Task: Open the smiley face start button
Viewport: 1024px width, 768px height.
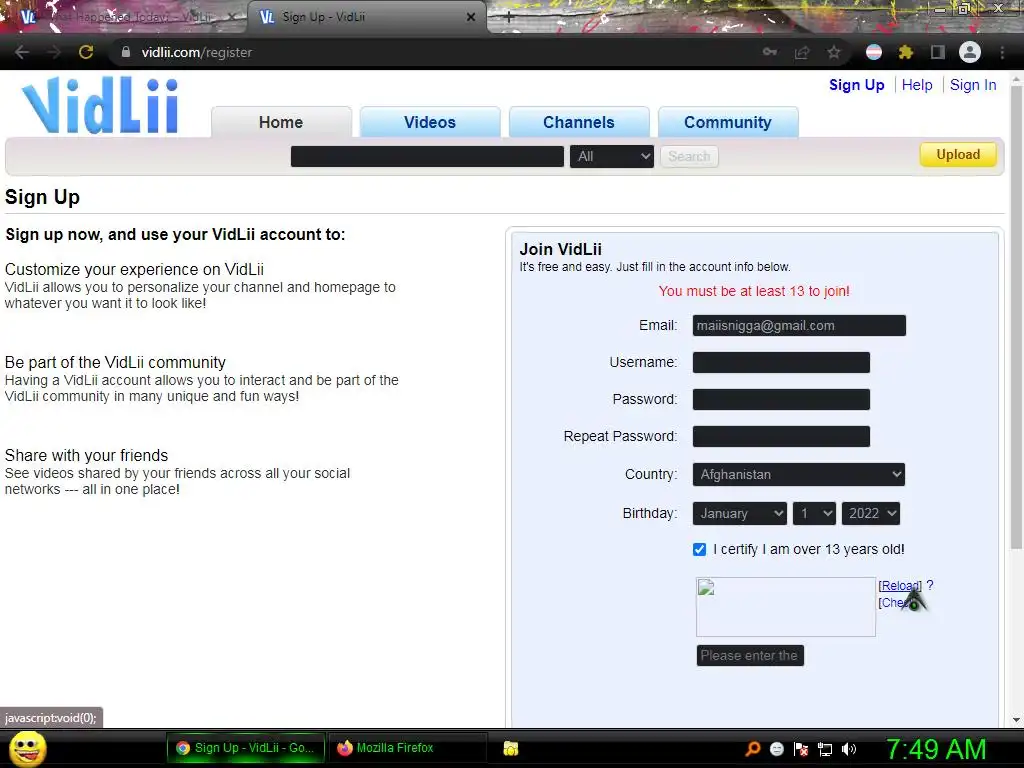Action: 28,748
